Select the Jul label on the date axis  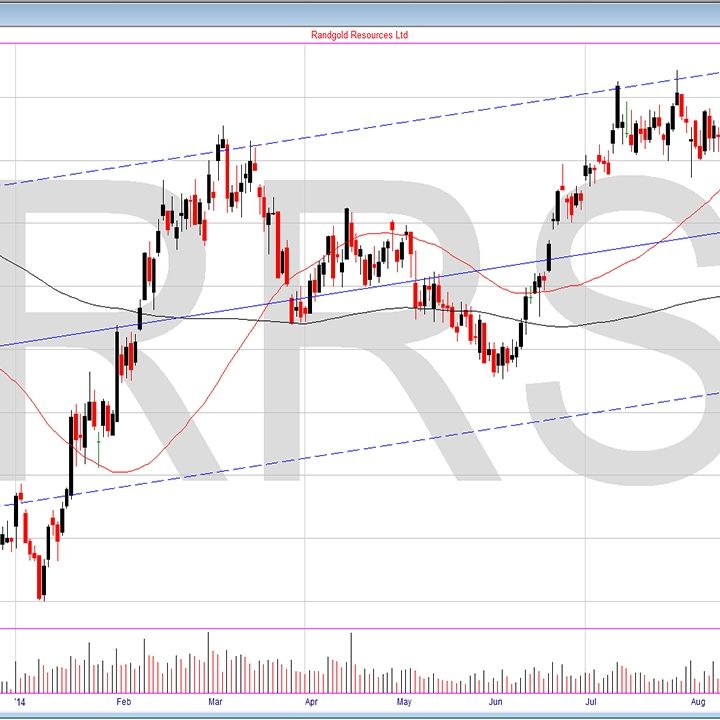[591, 703]
